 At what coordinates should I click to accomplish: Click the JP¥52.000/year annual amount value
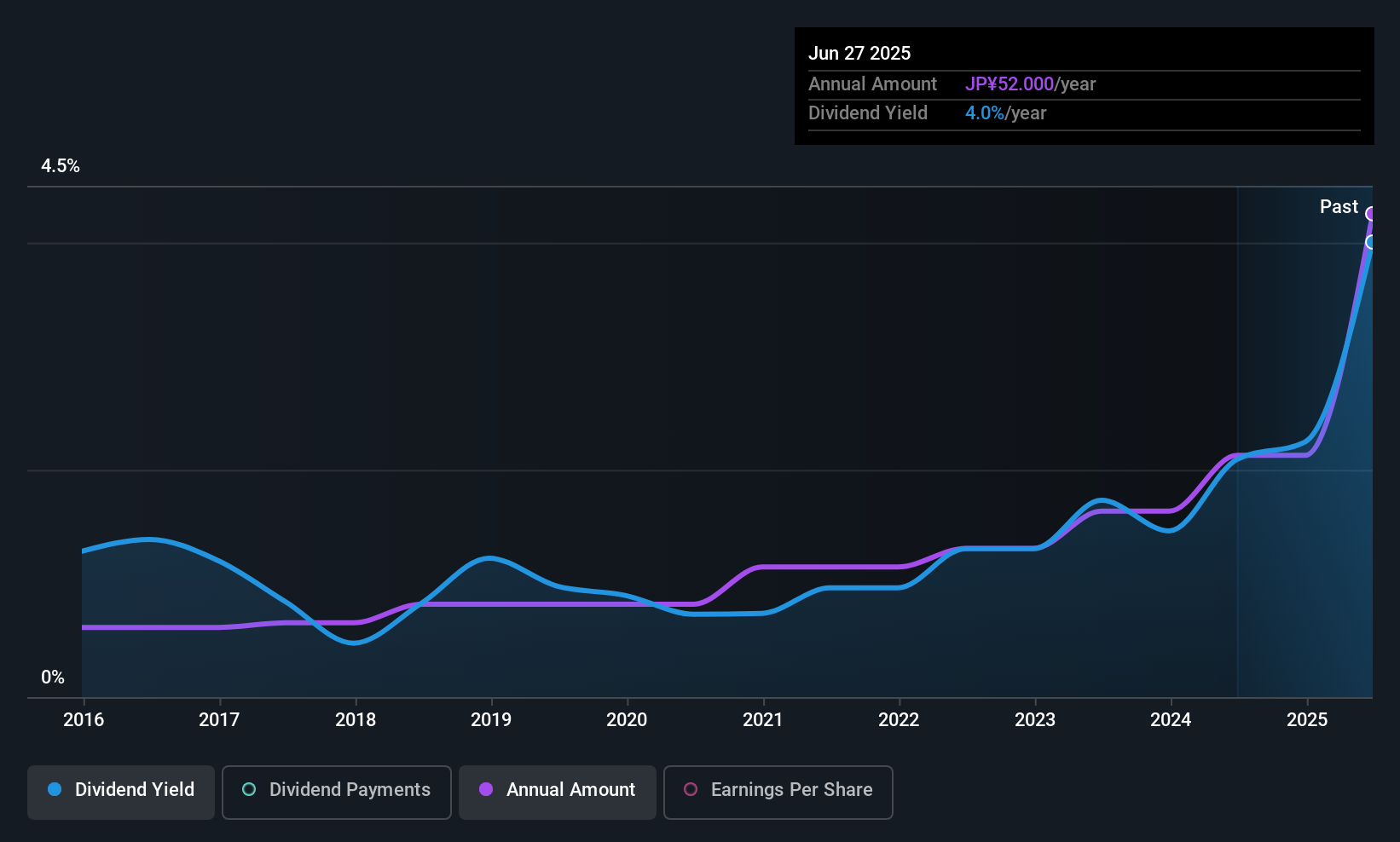tap(1030, 84)
